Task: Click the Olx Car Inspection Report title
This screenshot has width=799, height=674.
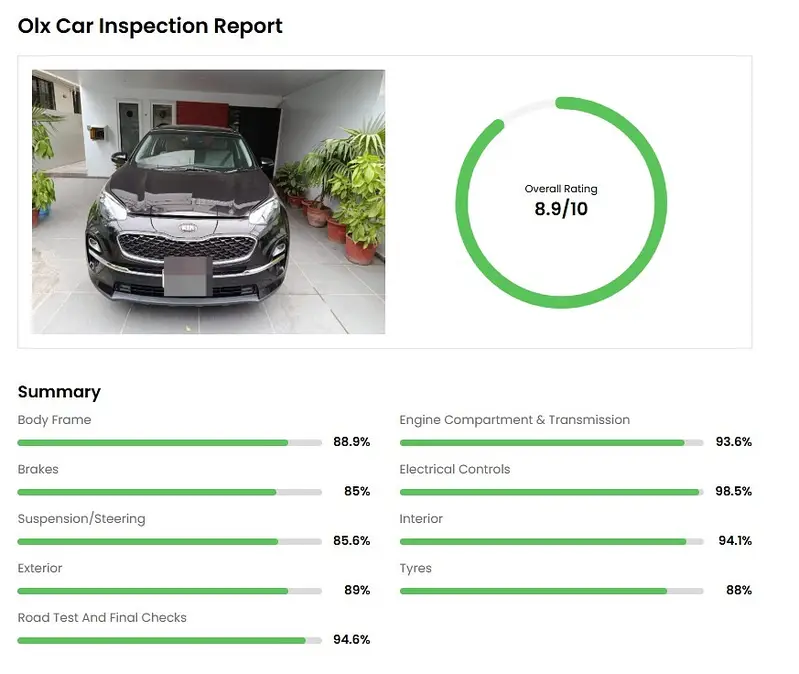Action: (x=150, y=26)
